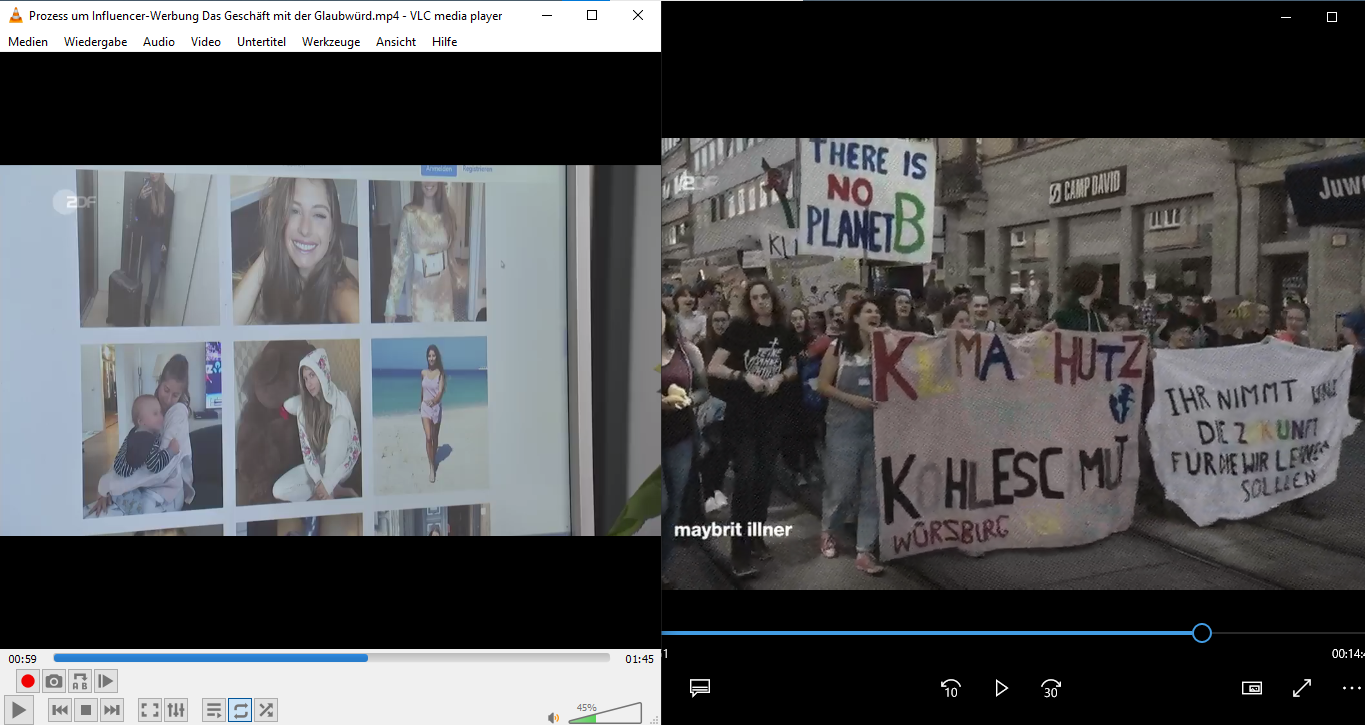Toggle the loop repeat mode button
This screenshot has height=725, width=1365.
240,710
